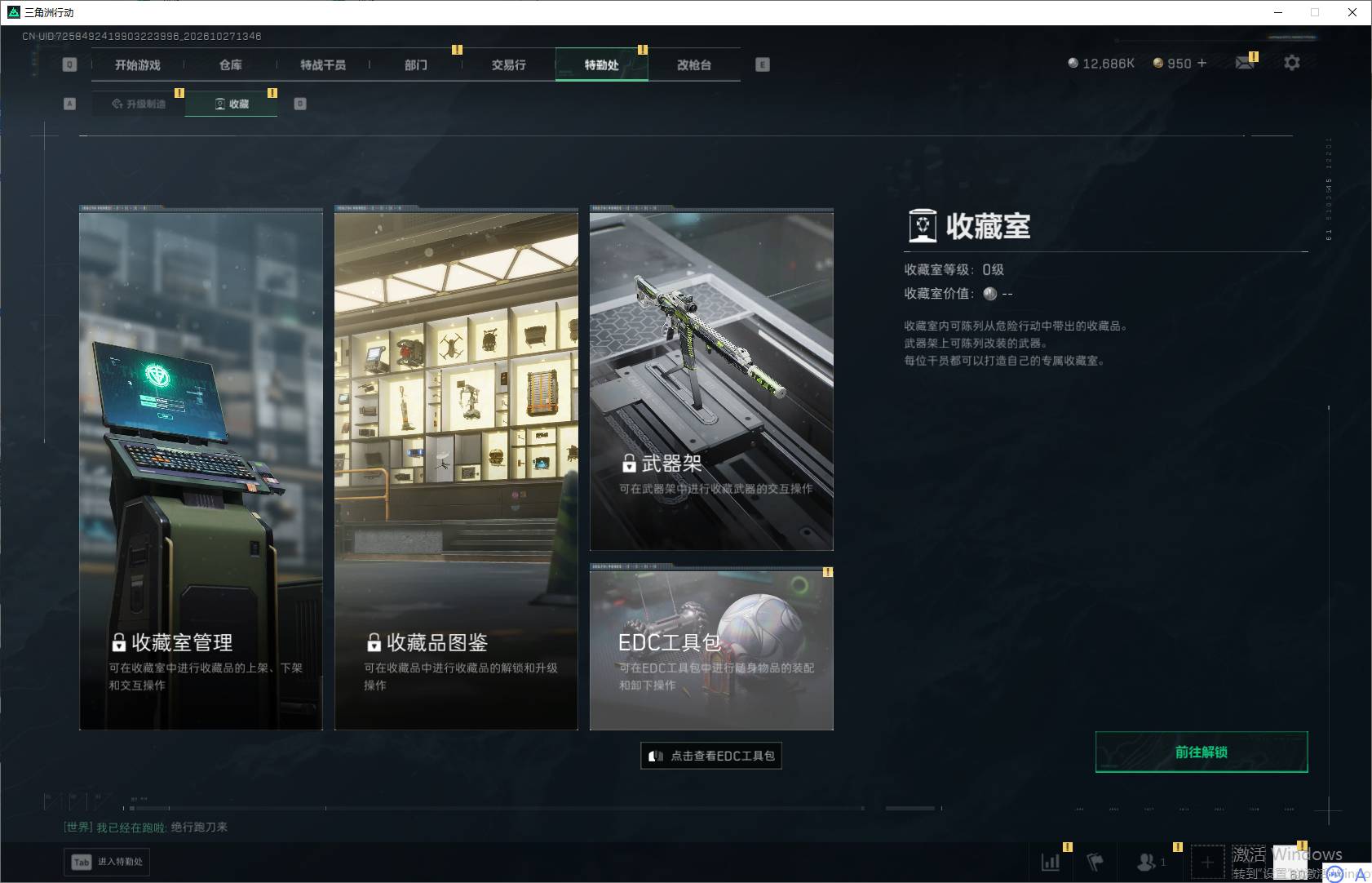Switch to the 仓库 tab
The width and height of the screenshot is (1372, 883).
(230, 65)
